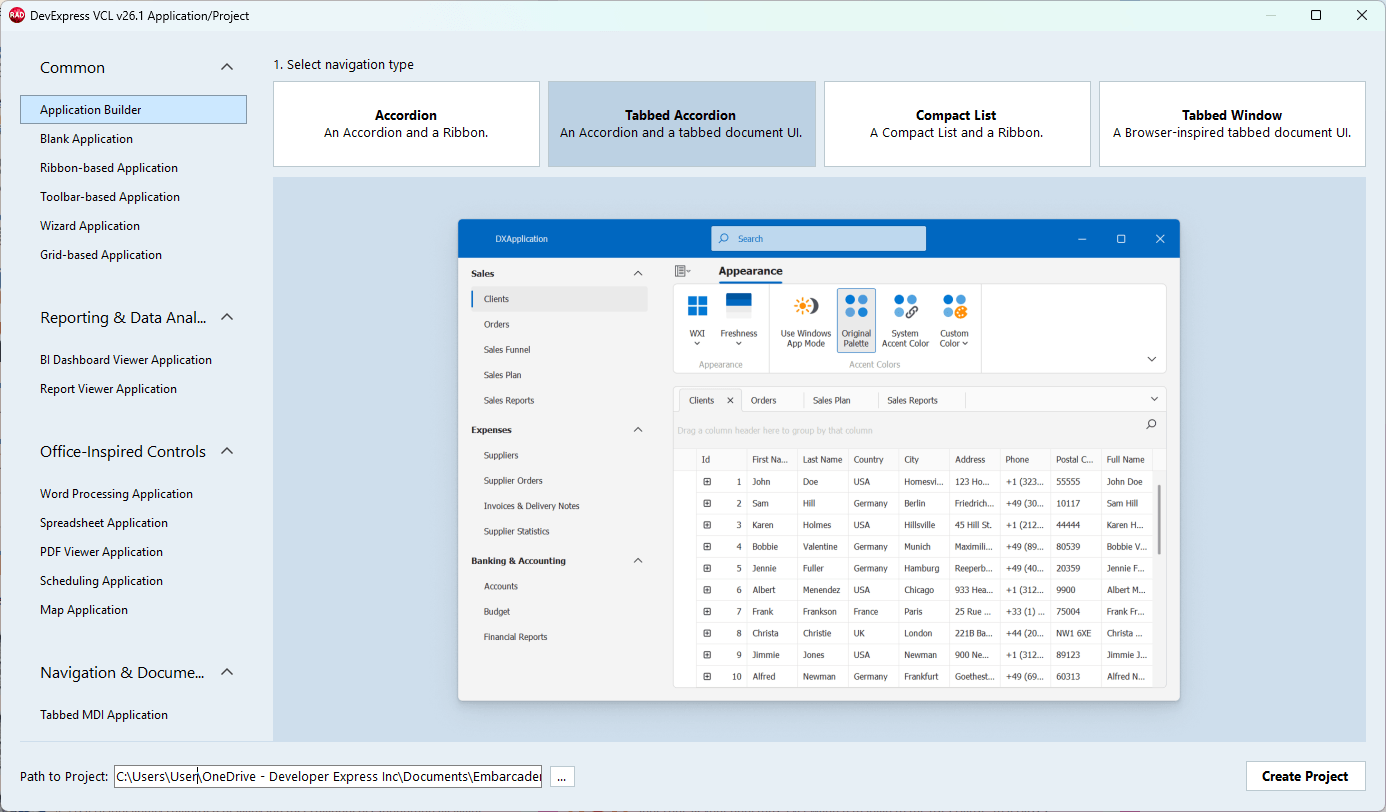Collapse the Banking & Accounting accordion group
The width and height of the screenshot is (1386, 812).
(x=638, y=561)
